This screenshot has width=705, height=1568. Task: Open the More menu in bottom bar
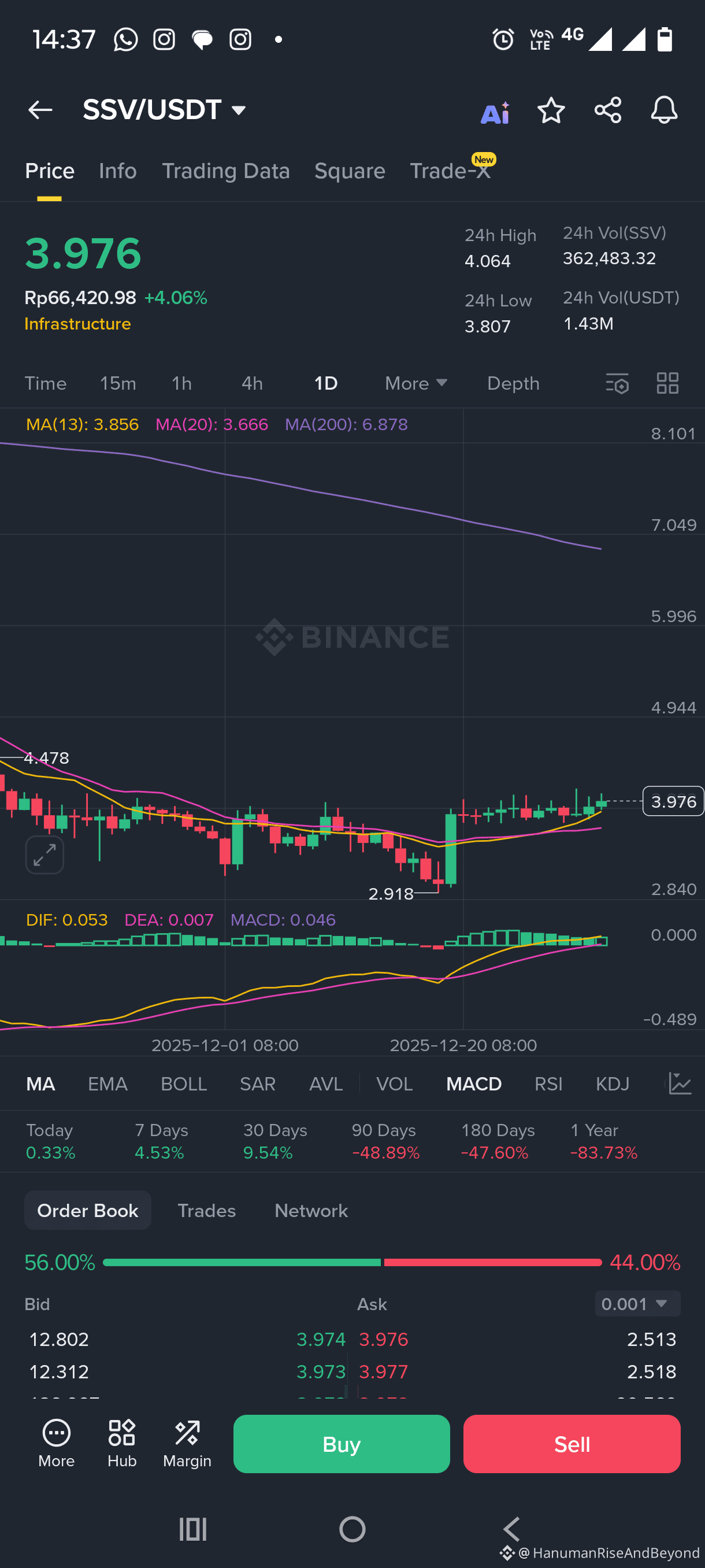click(57, 1444)
